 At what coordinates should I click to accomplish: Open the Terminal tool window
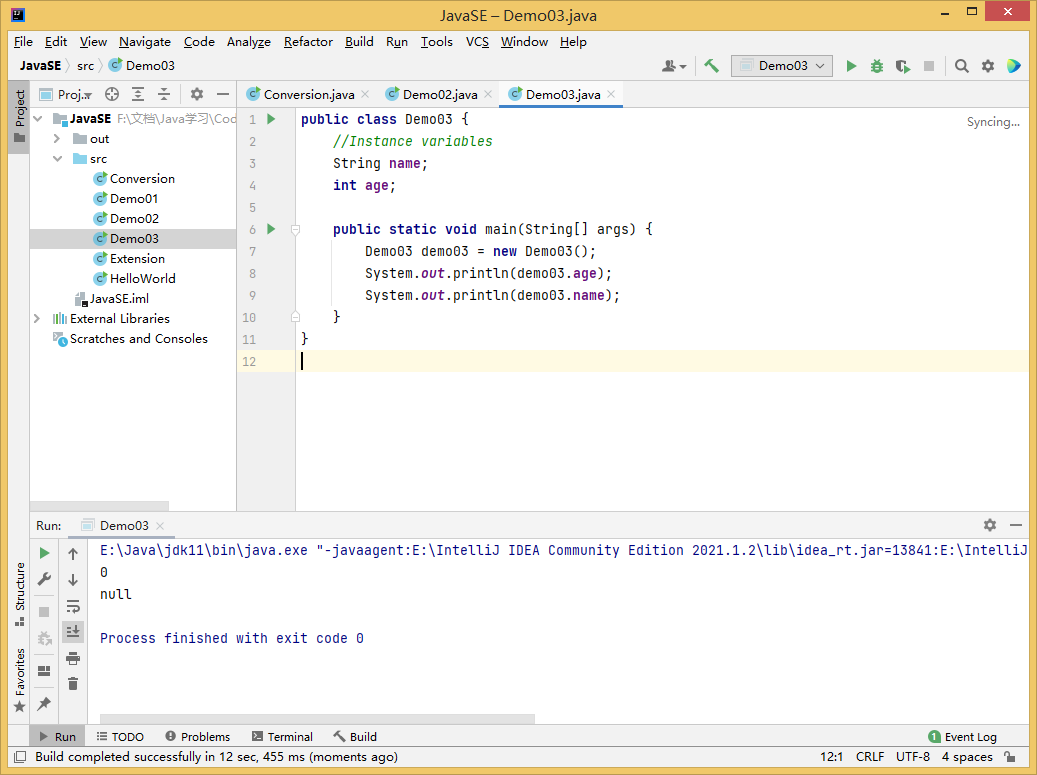(282, 737)
